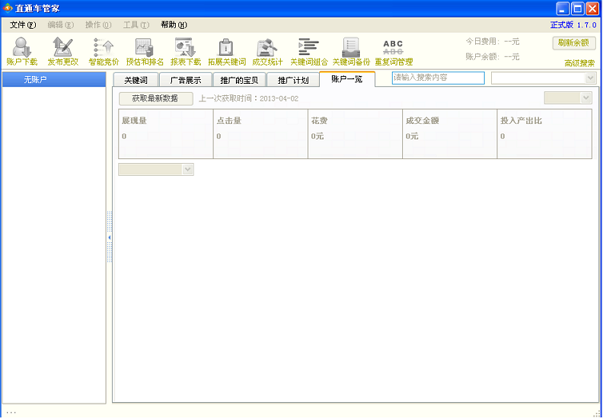Collapse the left panel with splitter arrow
Screen dimensions: 603x418
(x=109, y=238)
